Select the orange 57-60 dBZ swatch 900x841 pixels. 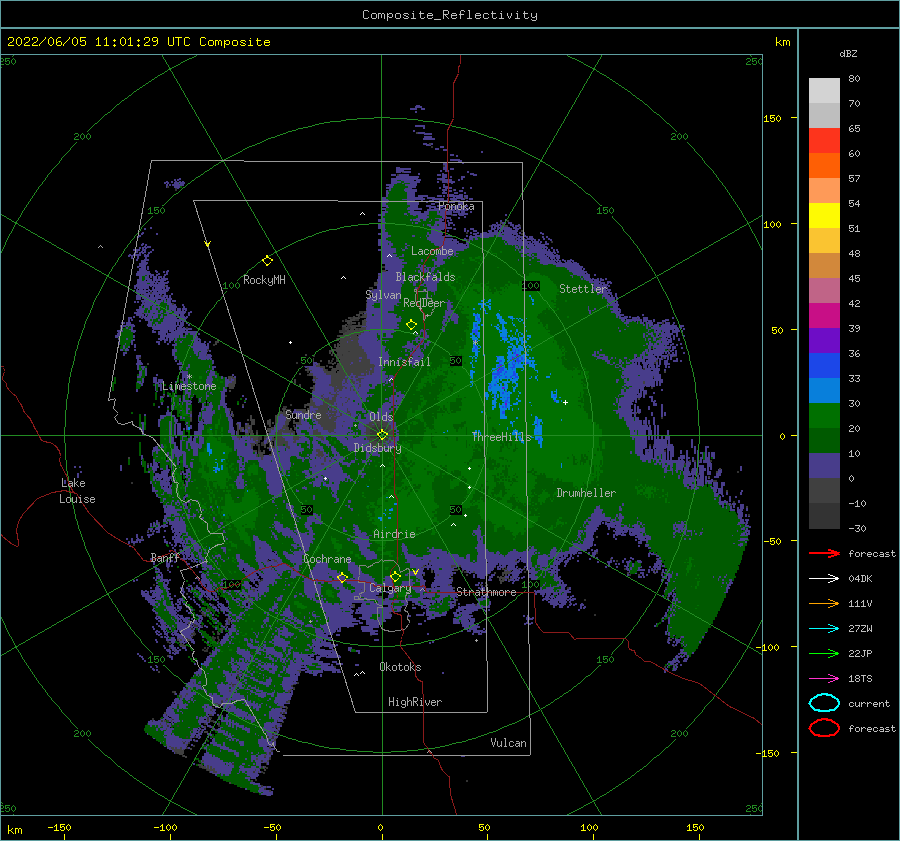824,166
